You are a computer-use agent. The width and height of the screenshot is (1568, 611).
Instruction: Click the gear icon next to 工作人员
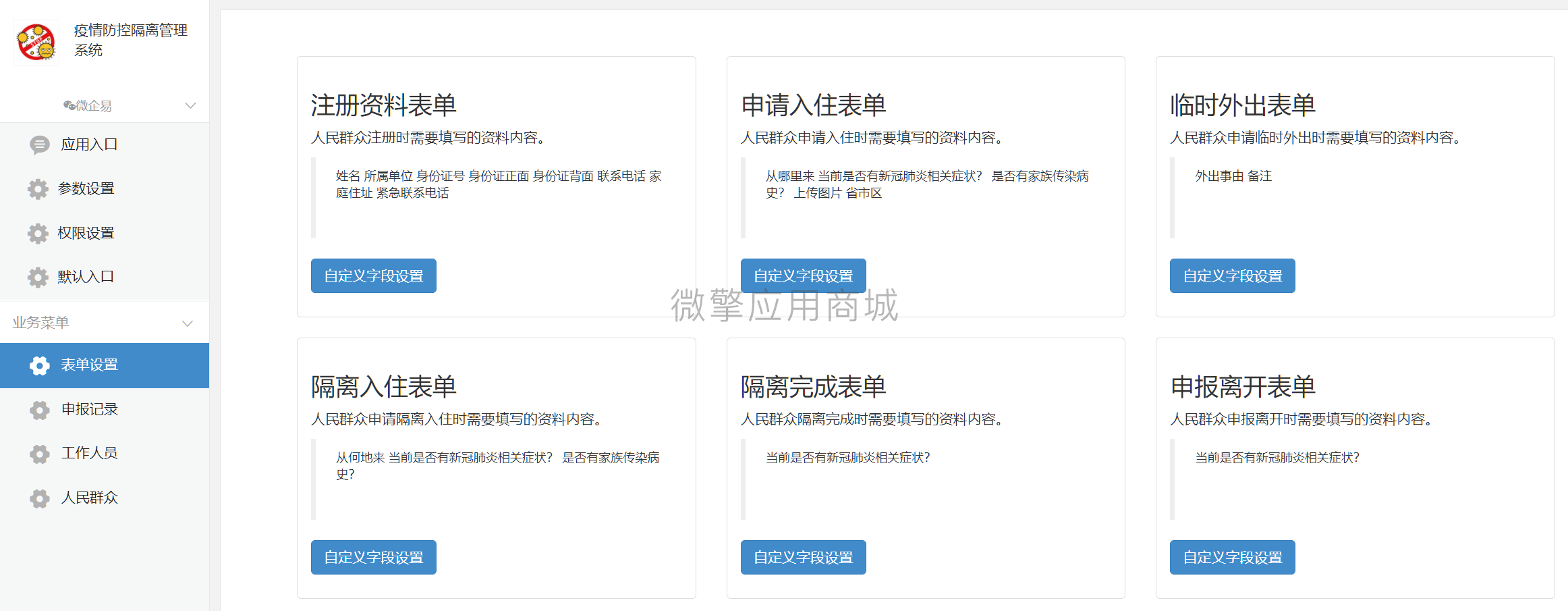[40, 454]
